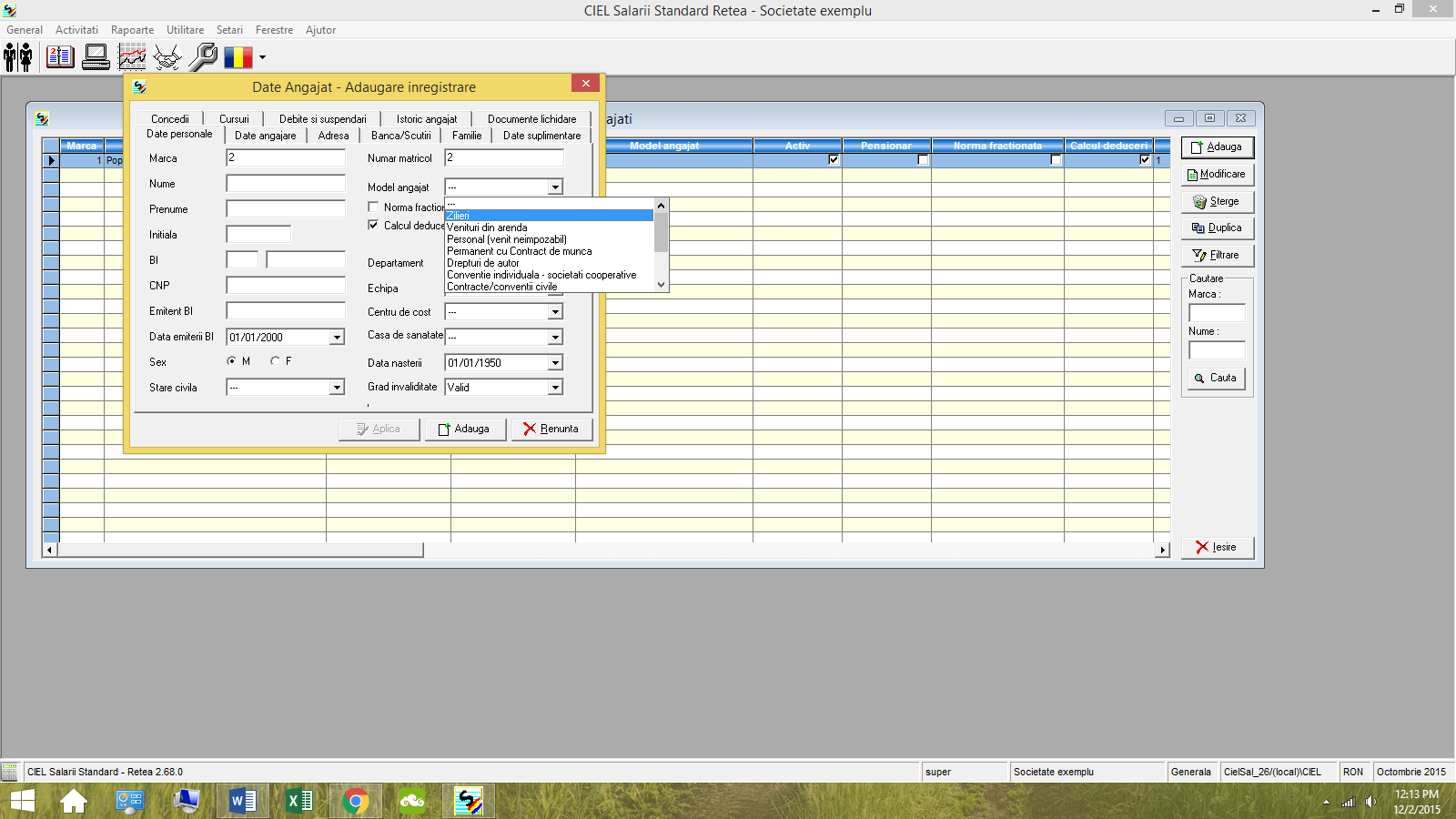Open Microsoft Word from the taskbar
Viewport: 1456px width, 819px height.
click(242, 801)
